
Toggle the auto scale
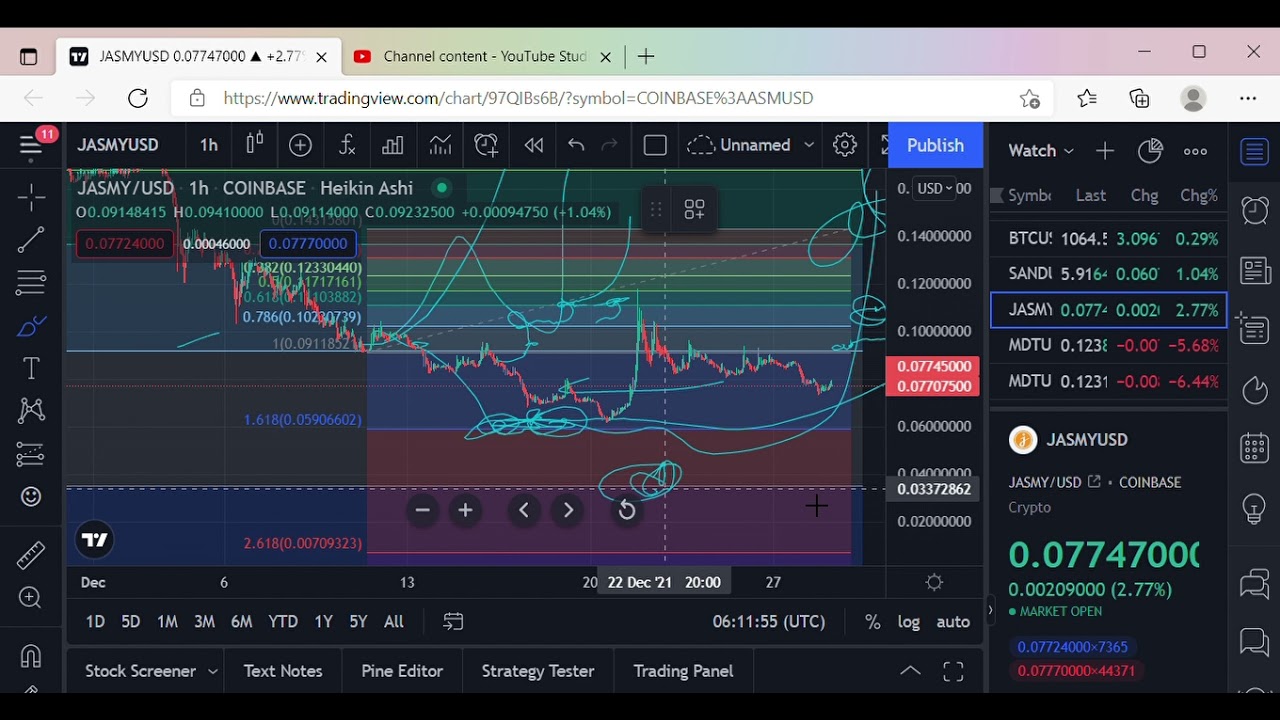(x=953, y=622)
